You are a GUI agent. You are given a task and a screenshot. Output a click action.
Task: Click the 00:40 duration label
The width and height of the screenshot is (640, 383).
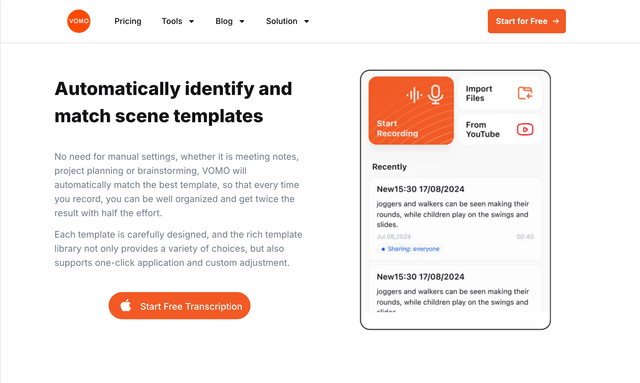click(x=525, y=237)
